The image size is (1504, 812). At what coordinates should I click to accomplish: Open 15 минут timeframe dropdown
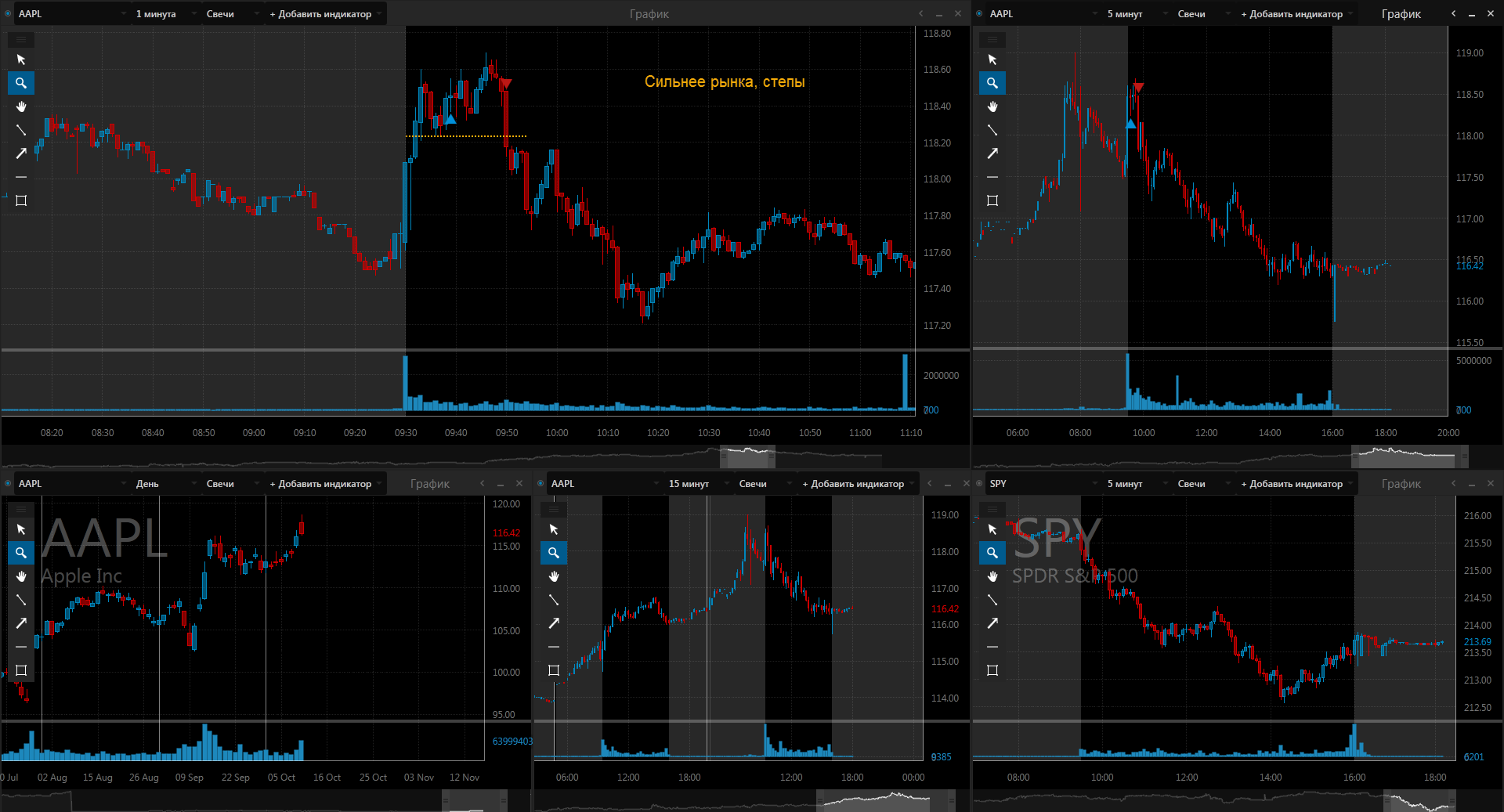(x=698, y=484)
